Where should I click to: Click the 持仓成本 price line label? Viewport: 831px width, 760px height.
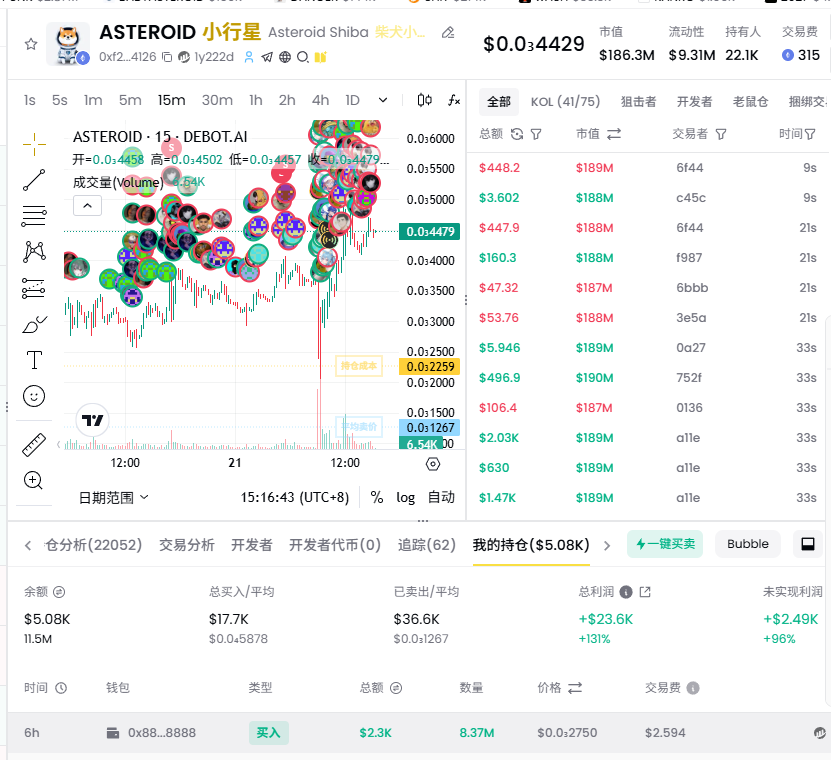pos(359,366)
